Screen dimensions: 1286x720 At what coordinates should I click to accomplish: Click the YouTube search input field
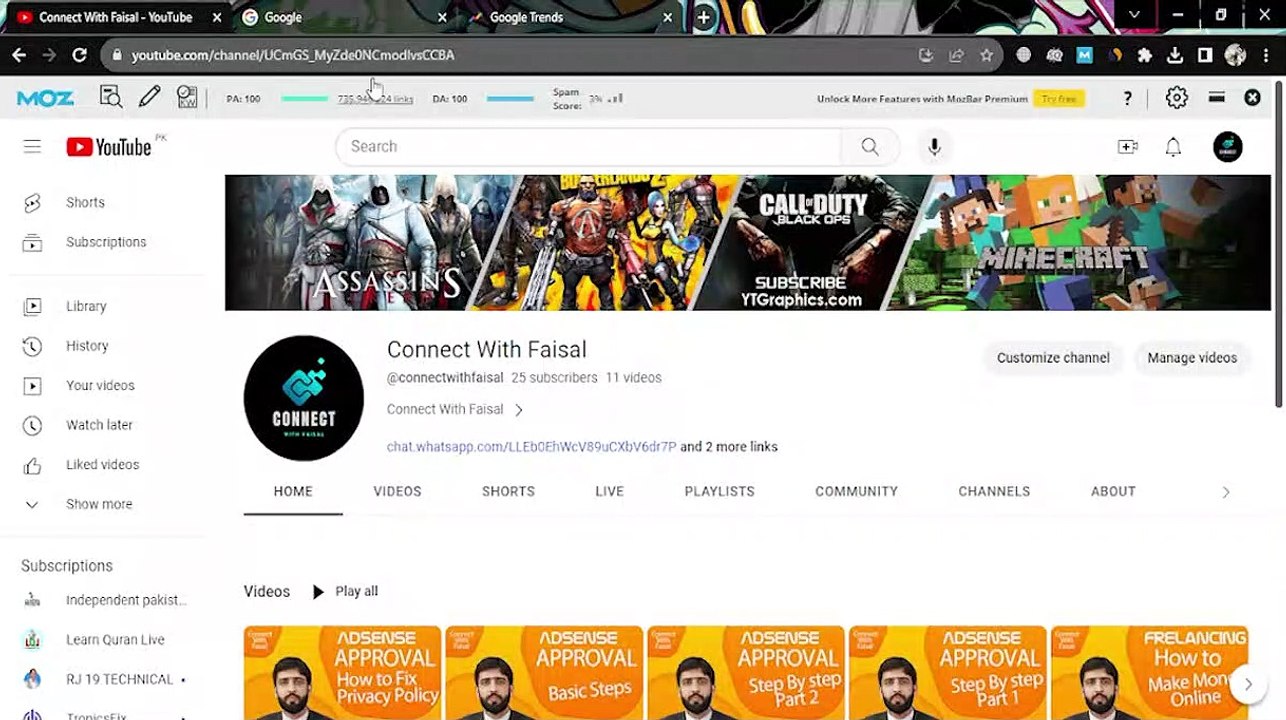[590, 147]
